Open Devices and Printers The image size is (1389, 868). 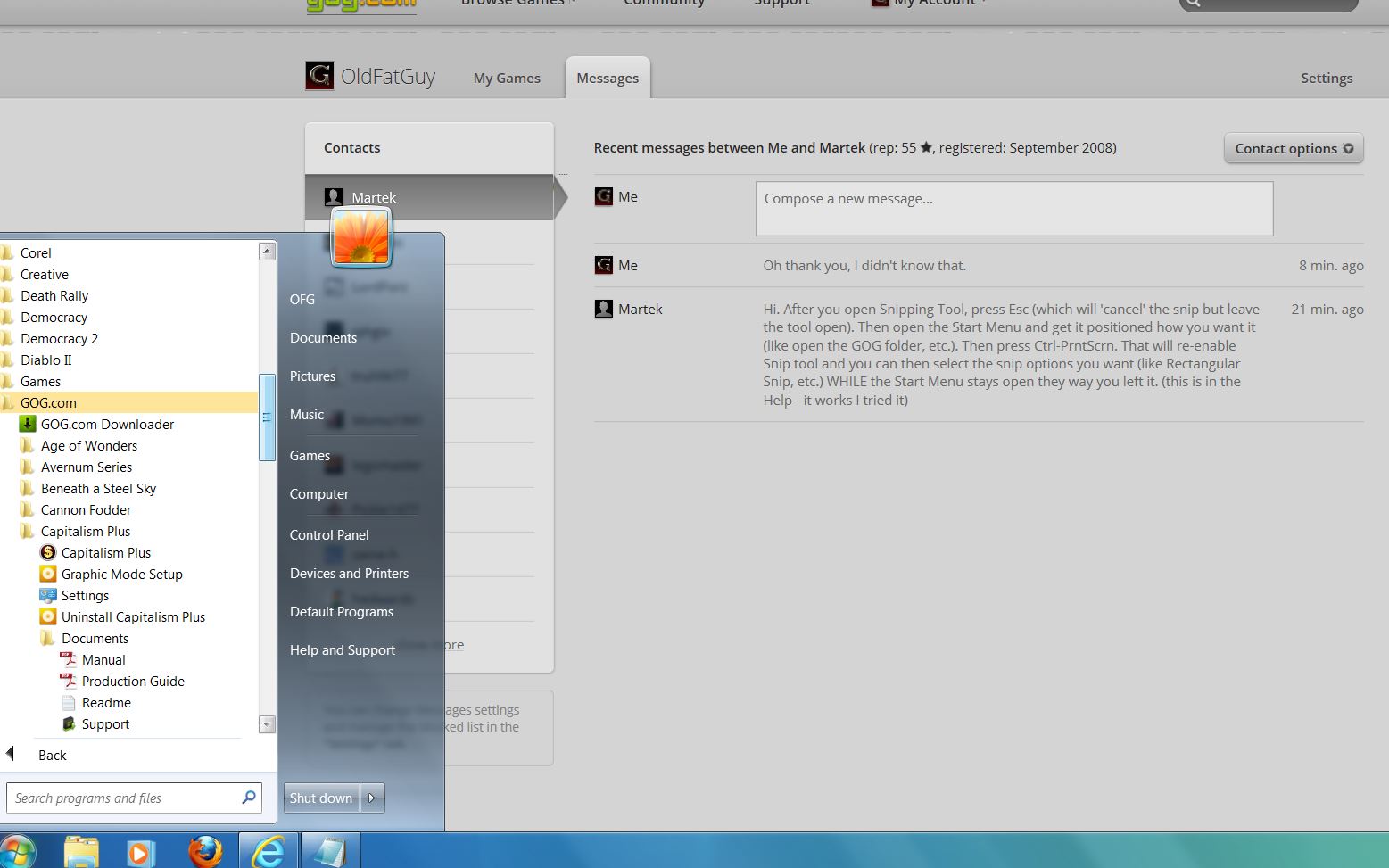349,573
